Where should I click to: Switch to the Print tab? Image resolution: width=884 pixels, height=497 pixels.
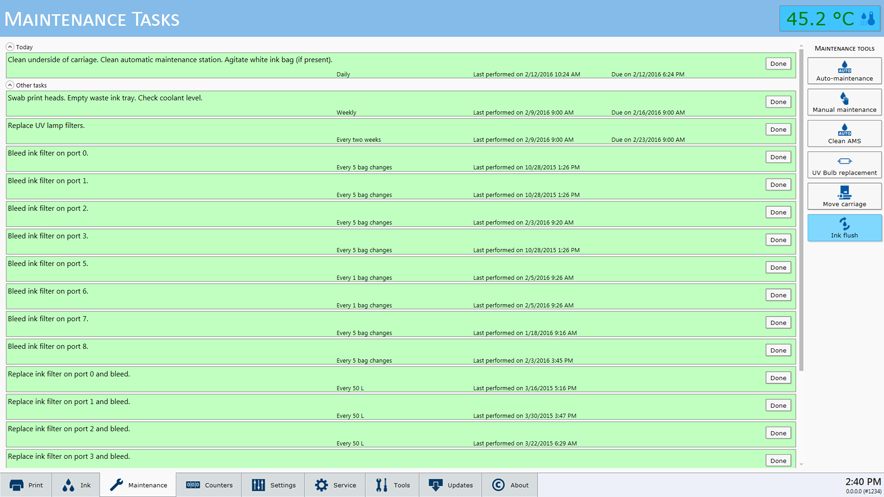click(26, 485)
